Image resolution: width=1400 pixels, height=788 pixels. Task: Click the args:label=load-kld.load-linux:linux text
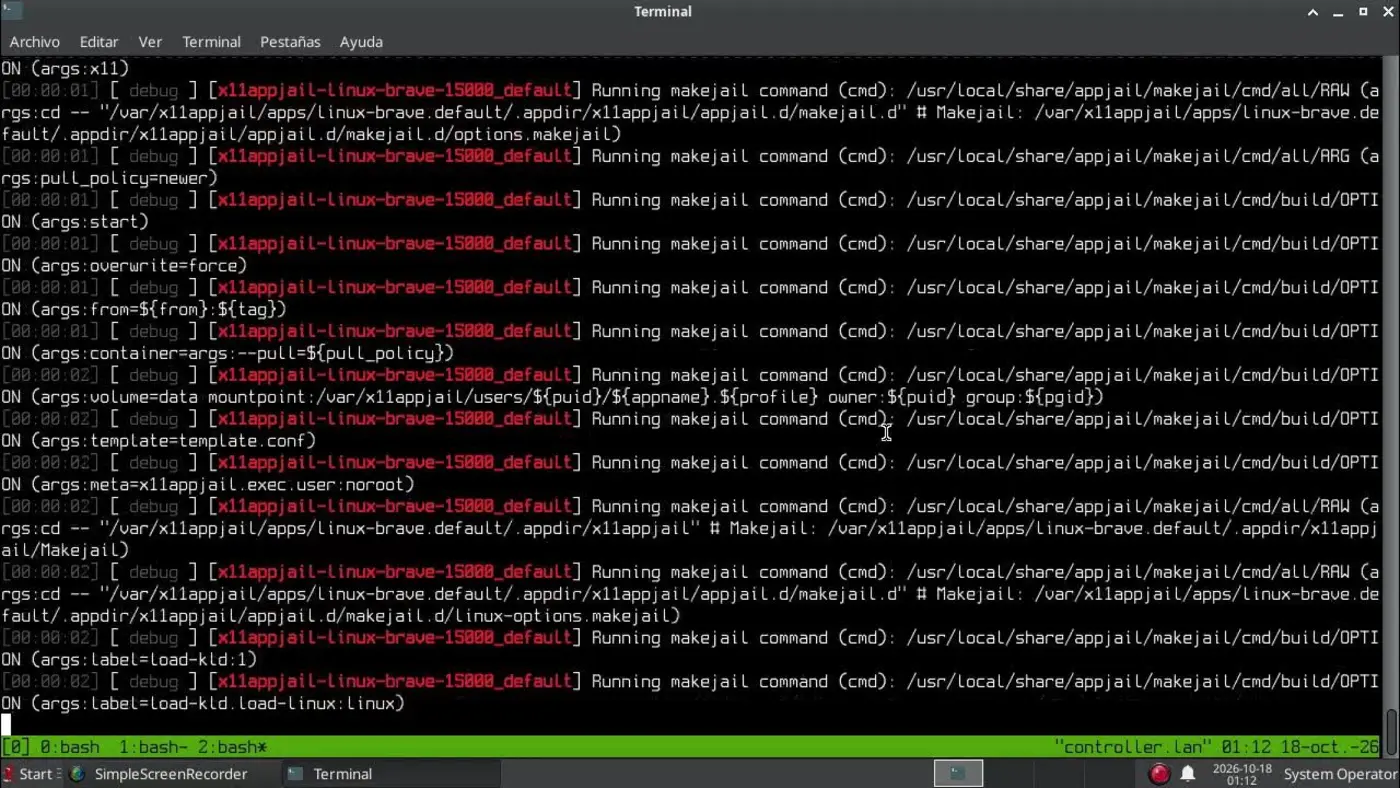click(217, 704)
